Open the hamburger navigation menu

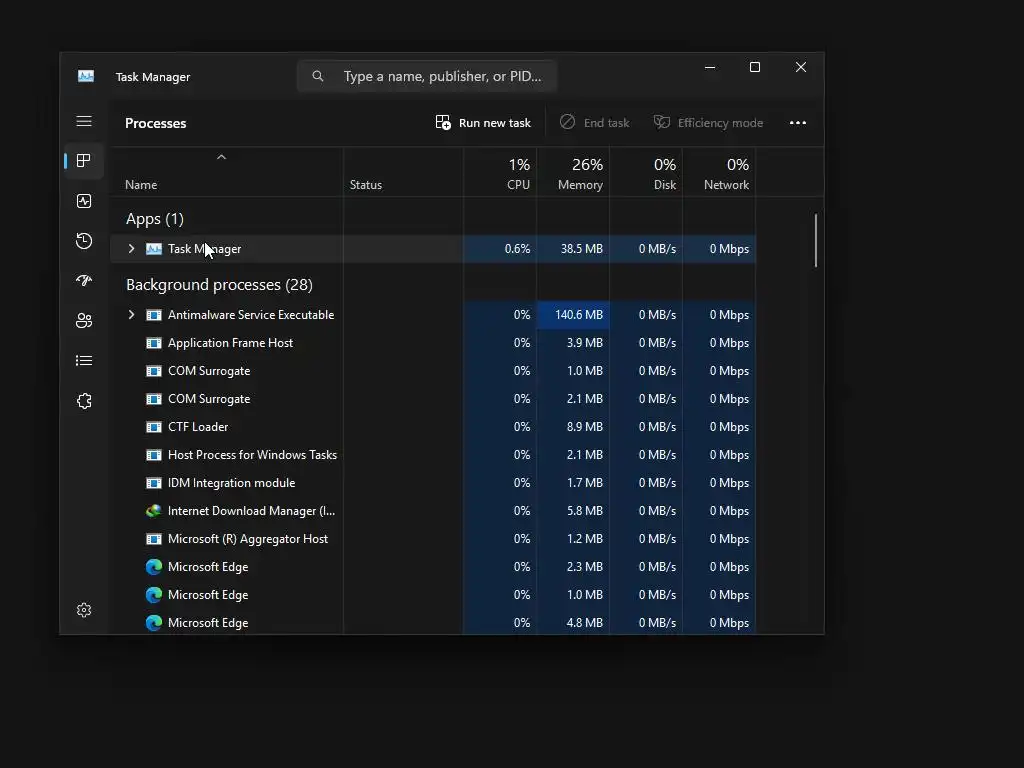(x=84, y=121)
